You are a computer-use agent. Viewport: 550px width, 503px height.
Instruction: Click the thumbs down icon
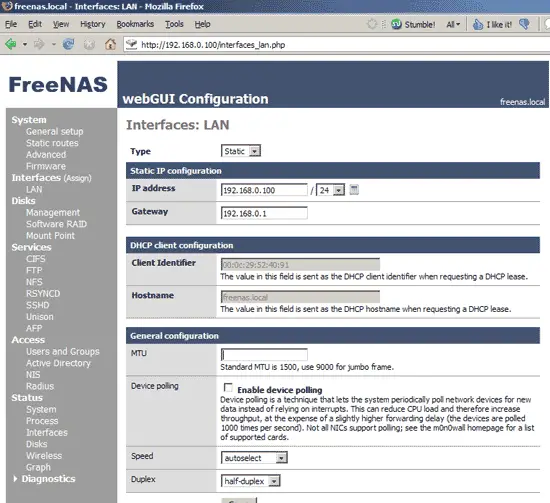(x=525, y=24)
